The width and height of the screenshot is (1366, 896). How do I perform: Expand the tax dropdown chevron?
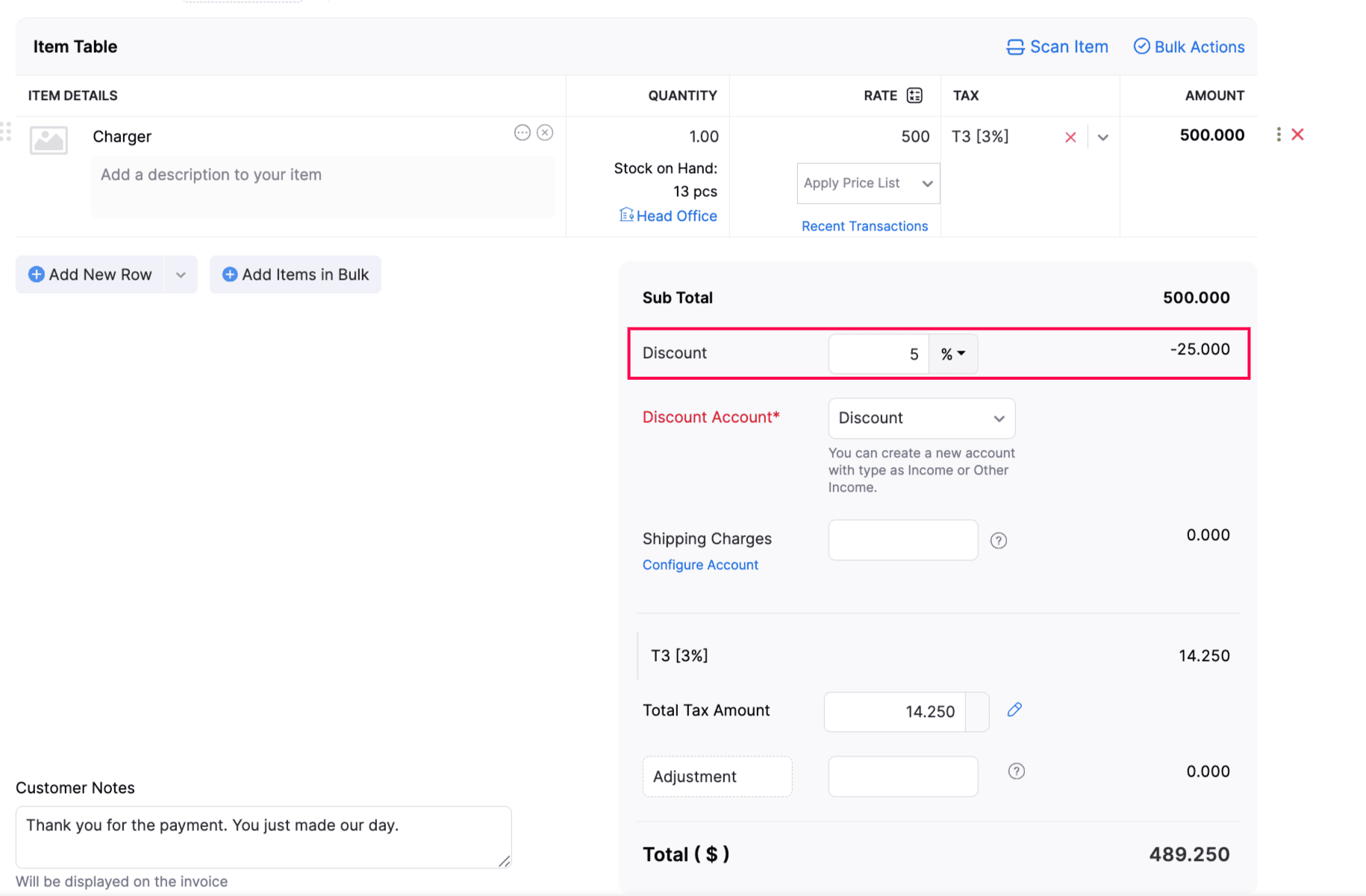pos(1103,137)
